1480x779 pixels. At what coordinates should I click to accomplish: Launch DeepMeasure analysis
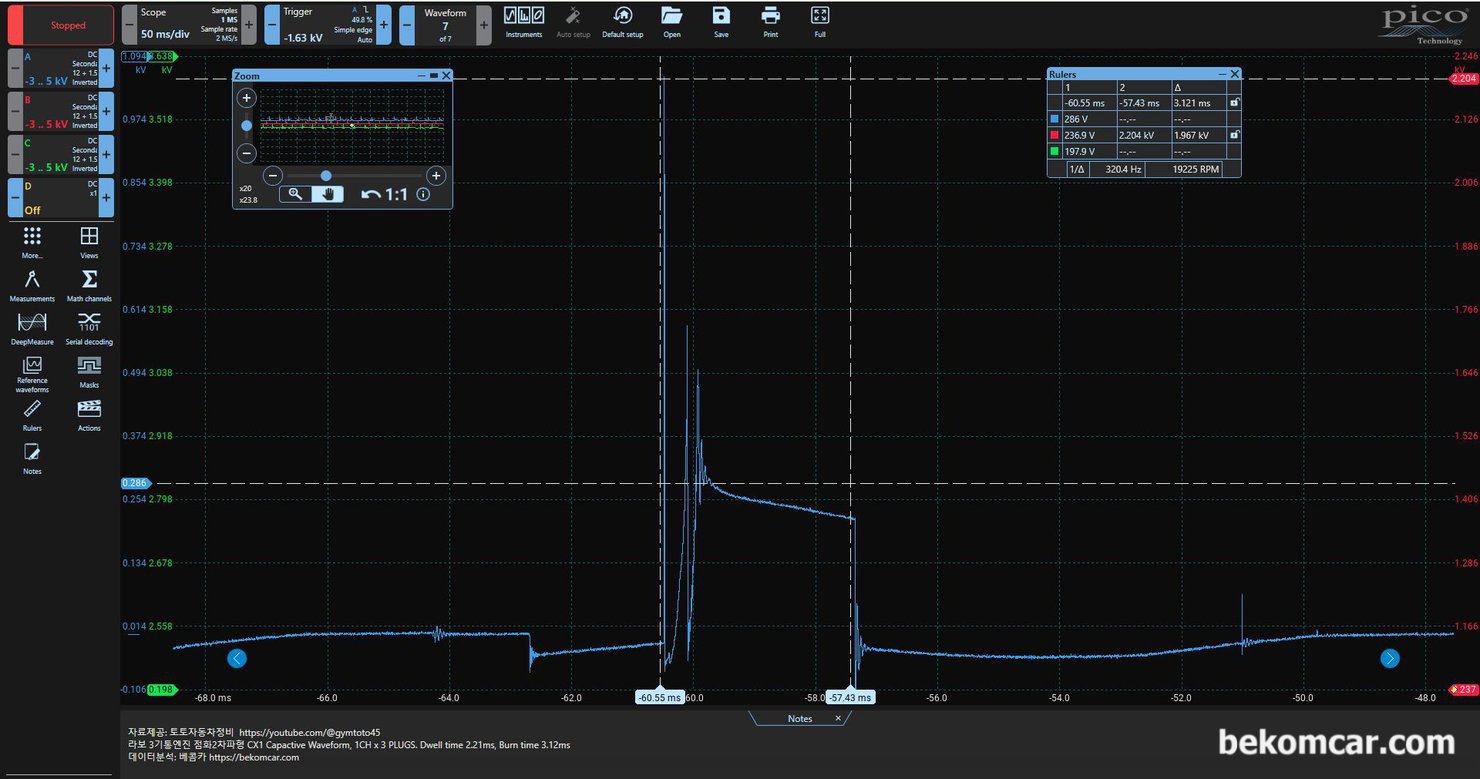click(x=32, y=327)
